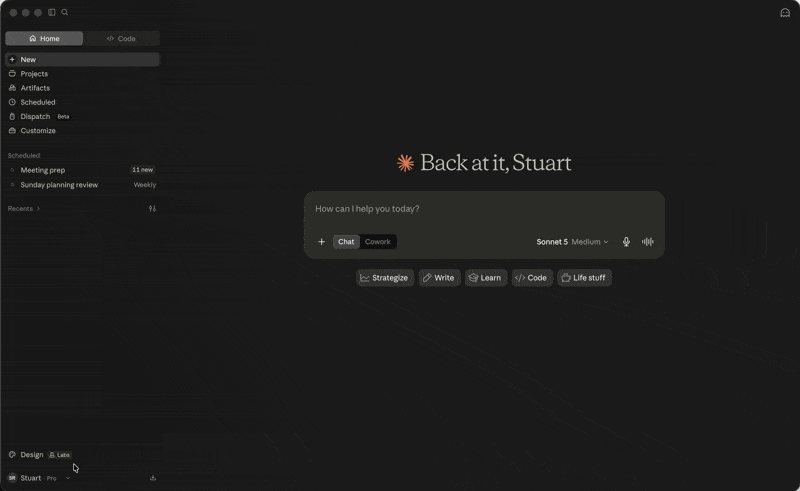This screenshot has width=800, height=491.
Task: Click the plus attachment button
Action: pyautogui.click(x=321, y=242)
